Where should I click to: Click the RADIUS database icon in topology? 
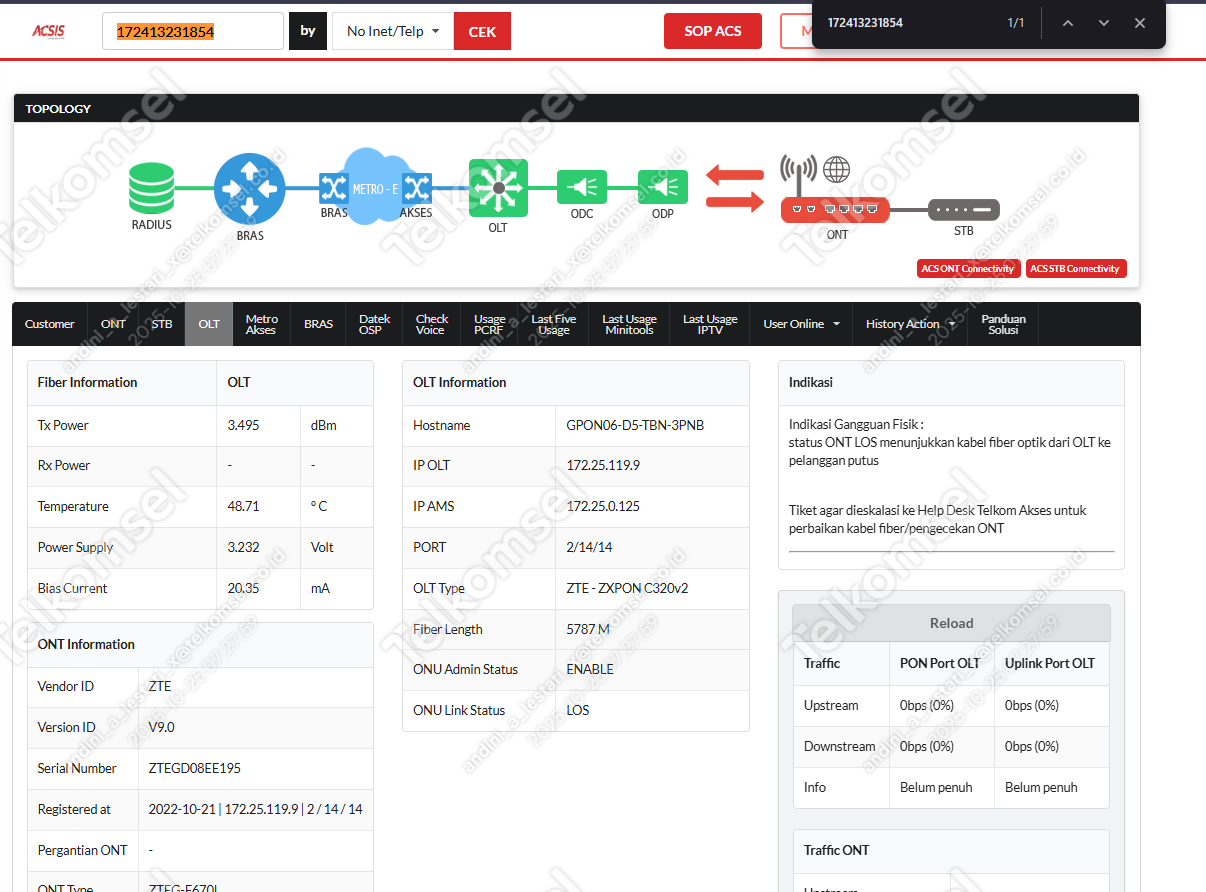pyautogui.click(x=151, y=188)
